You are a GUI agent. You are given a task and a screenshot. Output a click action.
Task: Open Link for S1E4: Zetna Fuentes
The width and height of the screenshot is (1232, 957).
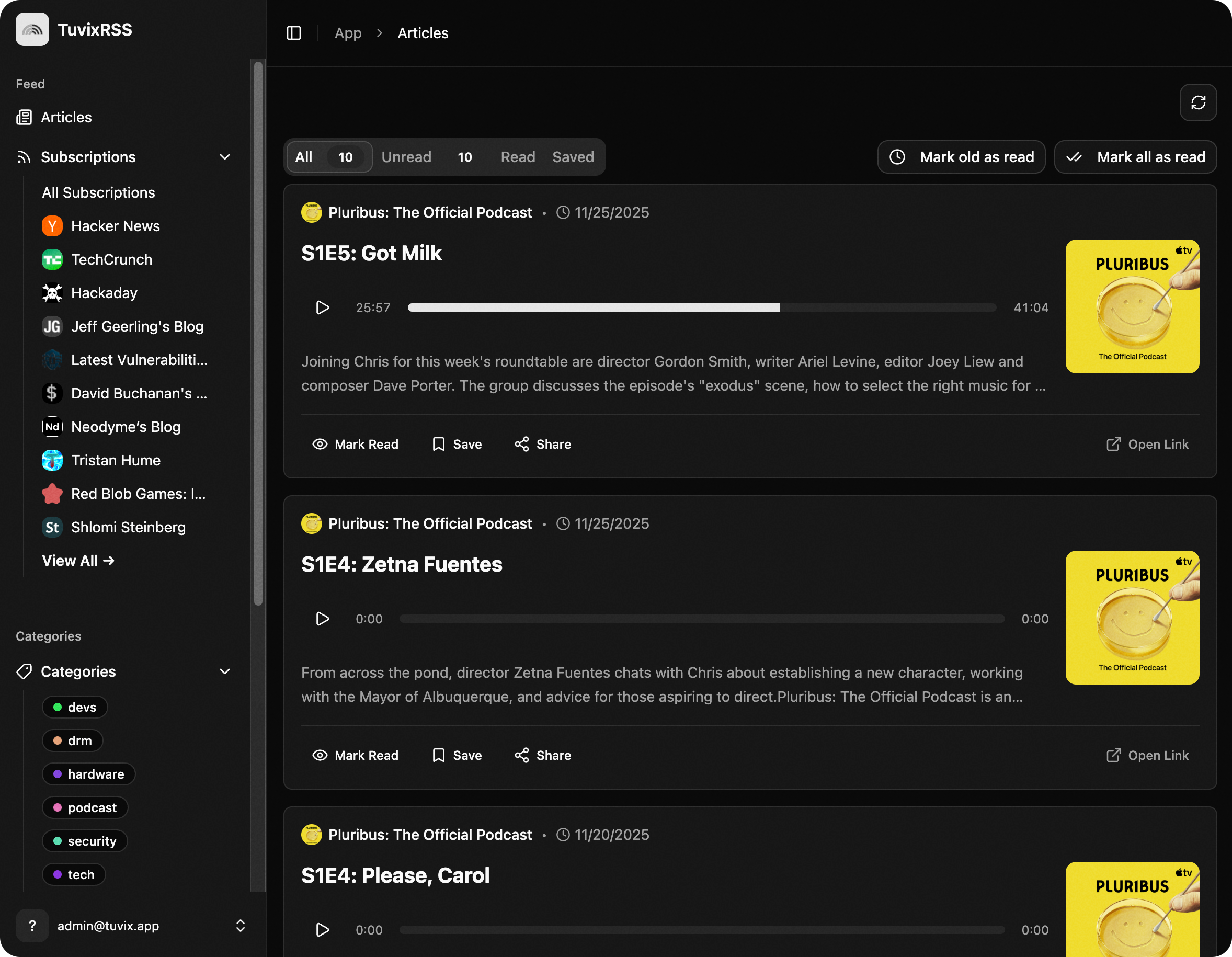pyautogui.click(x=1147, y=755)
